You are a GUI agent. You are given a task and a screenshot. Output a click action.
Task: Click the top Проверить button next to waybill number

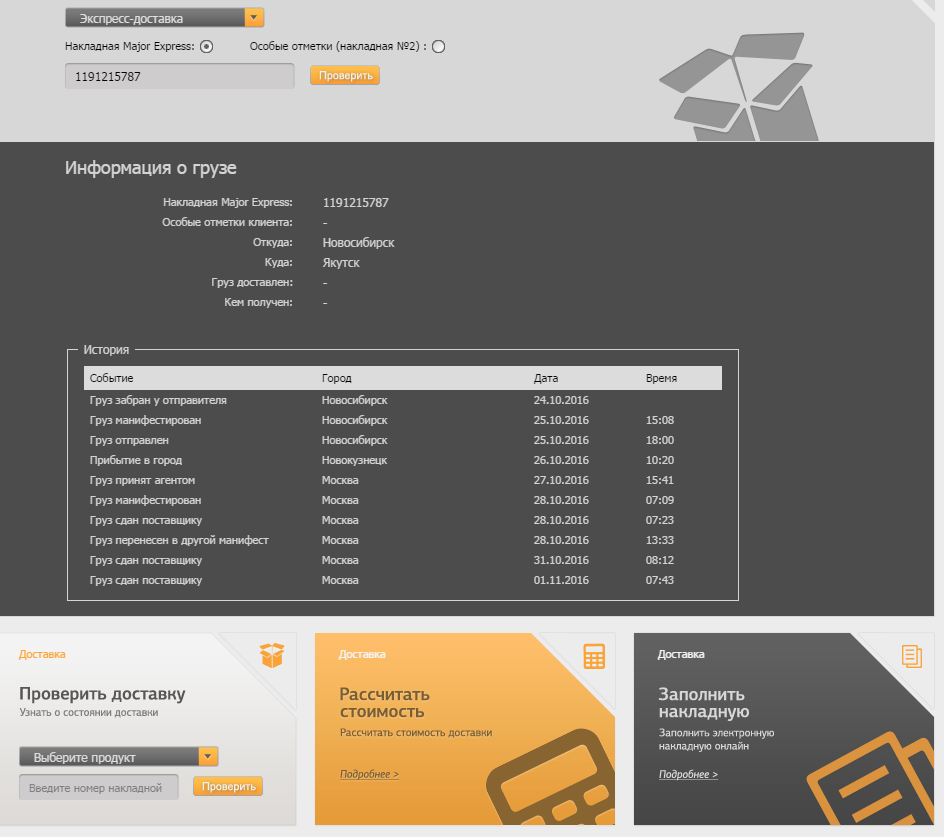click(345, 75)
